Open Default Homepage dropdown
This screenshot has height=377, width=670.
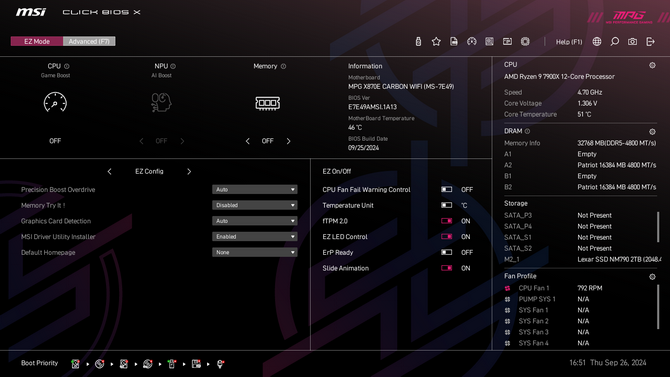tap(255, 252)
